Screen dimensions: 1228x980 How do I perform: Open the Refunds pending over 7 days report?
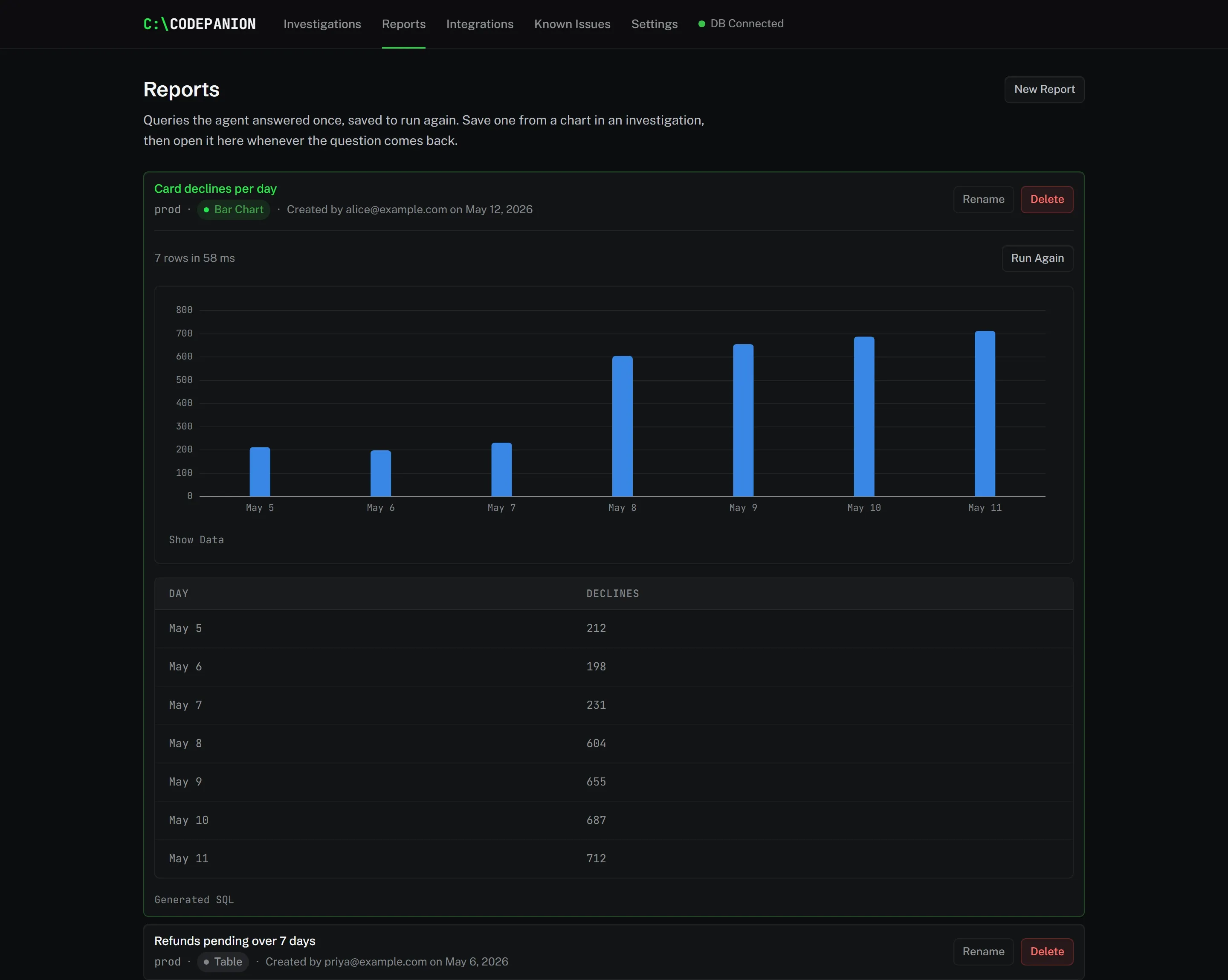235,941
